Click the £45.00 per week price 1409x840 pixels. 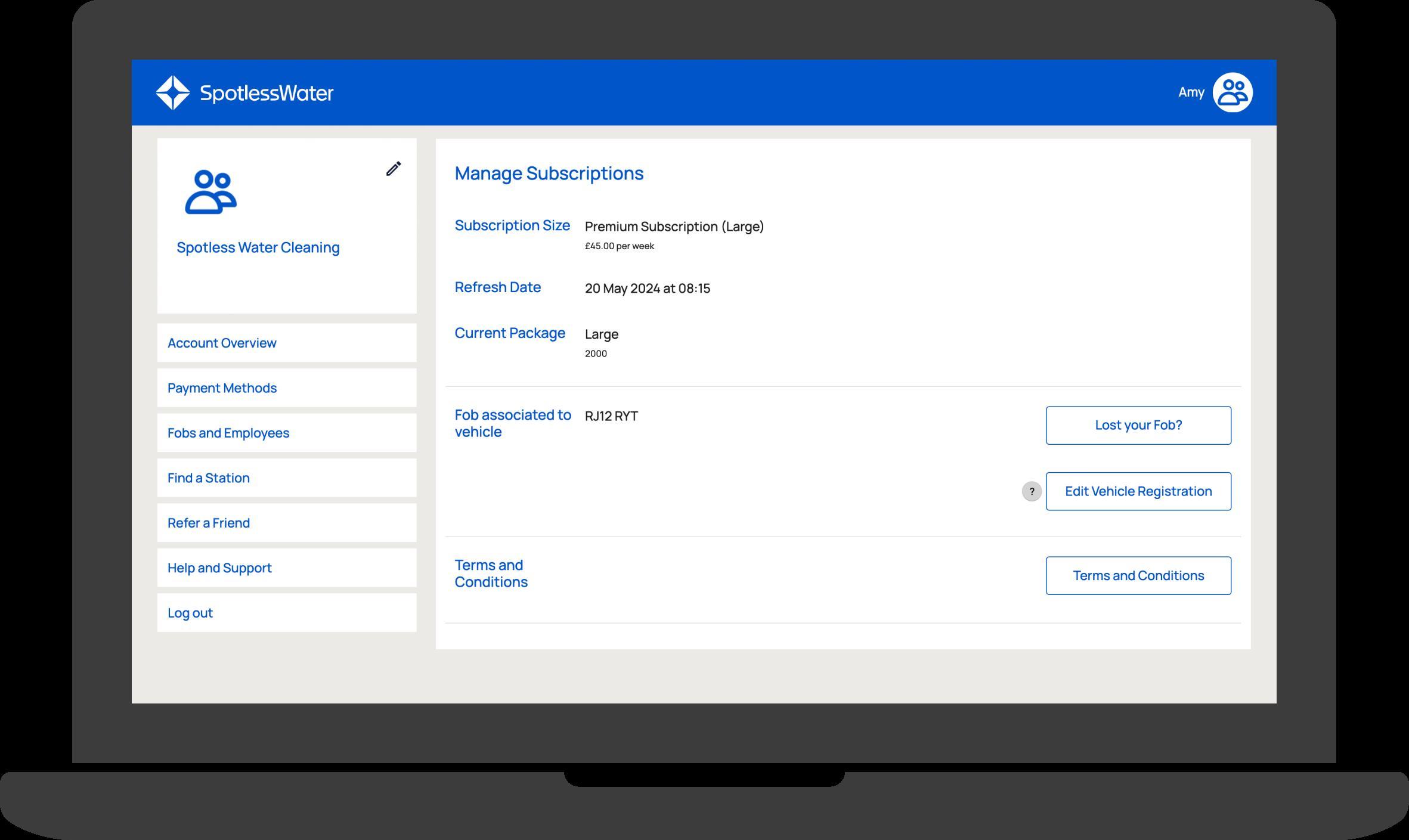click(x=620, y=246)
